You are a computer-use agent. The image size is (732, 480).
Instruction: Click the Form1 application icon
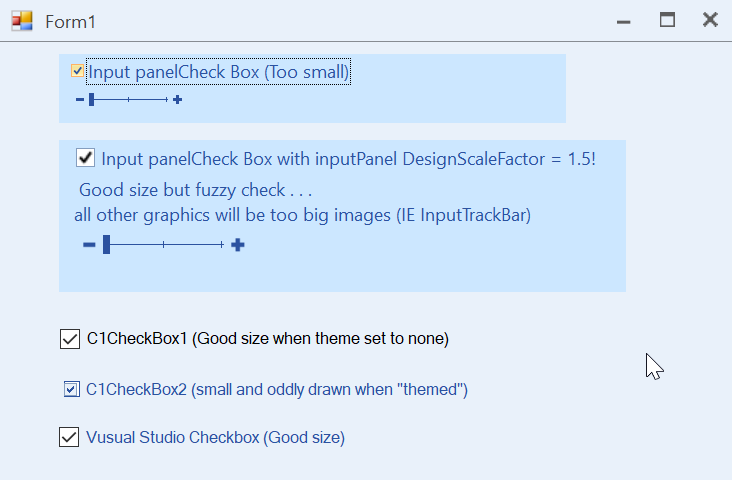[x=22, y=20]
